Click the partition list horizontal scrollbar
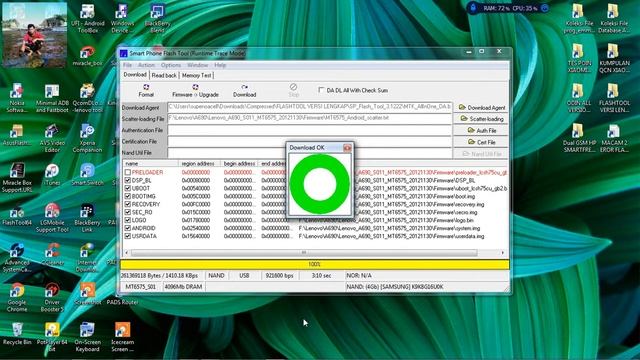The image size is (640, 360). (x=304, y=253)
